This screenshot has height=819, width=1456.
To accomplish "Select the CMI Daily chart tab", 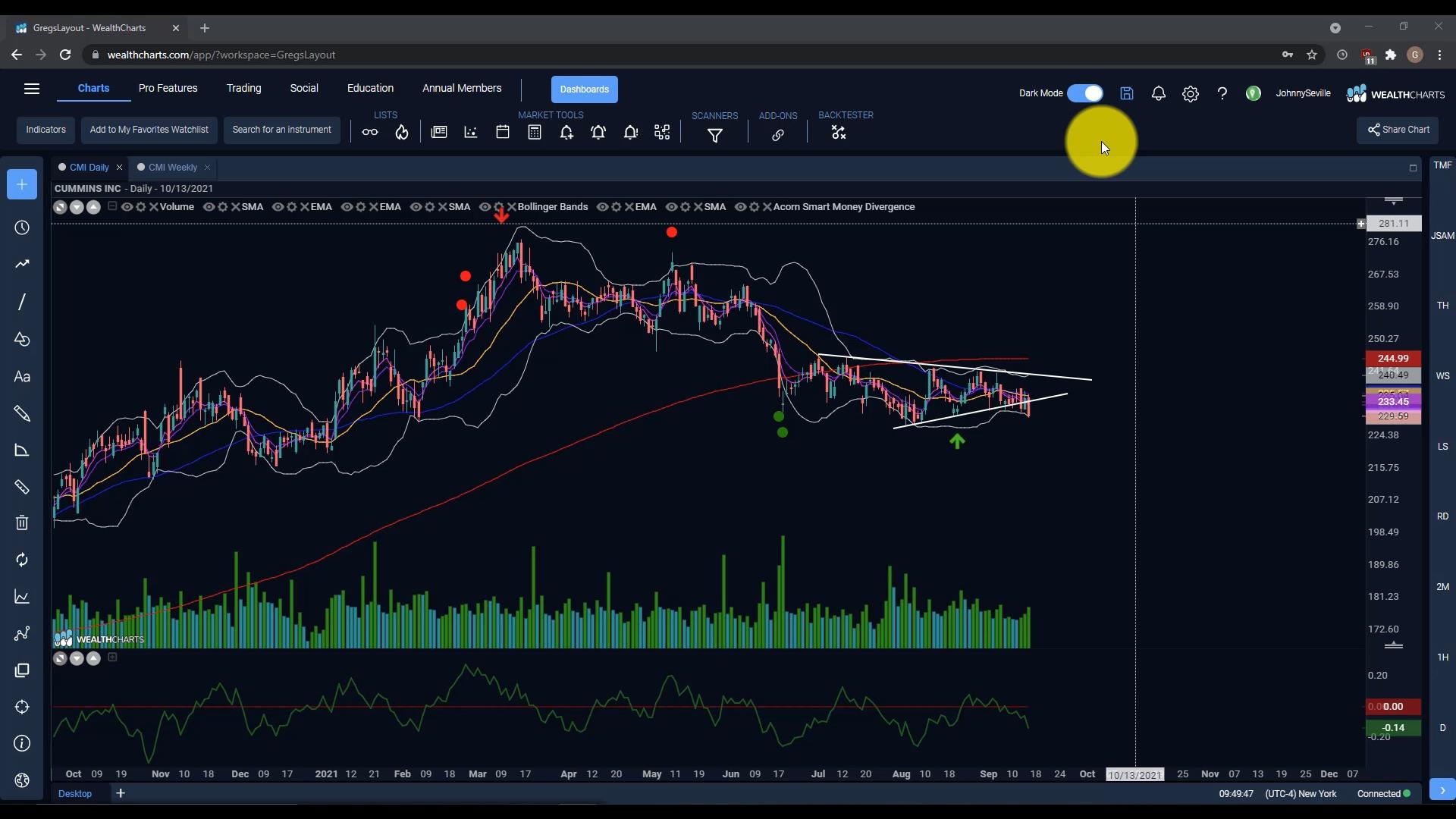I will (x=89, y=168).
